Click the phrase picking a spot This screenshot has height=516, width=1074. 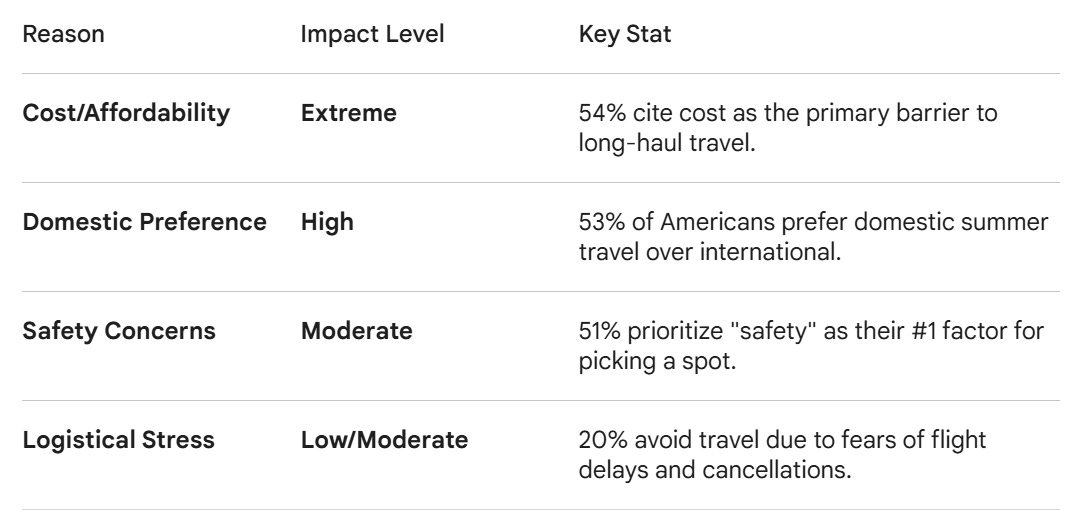[657, 361]
